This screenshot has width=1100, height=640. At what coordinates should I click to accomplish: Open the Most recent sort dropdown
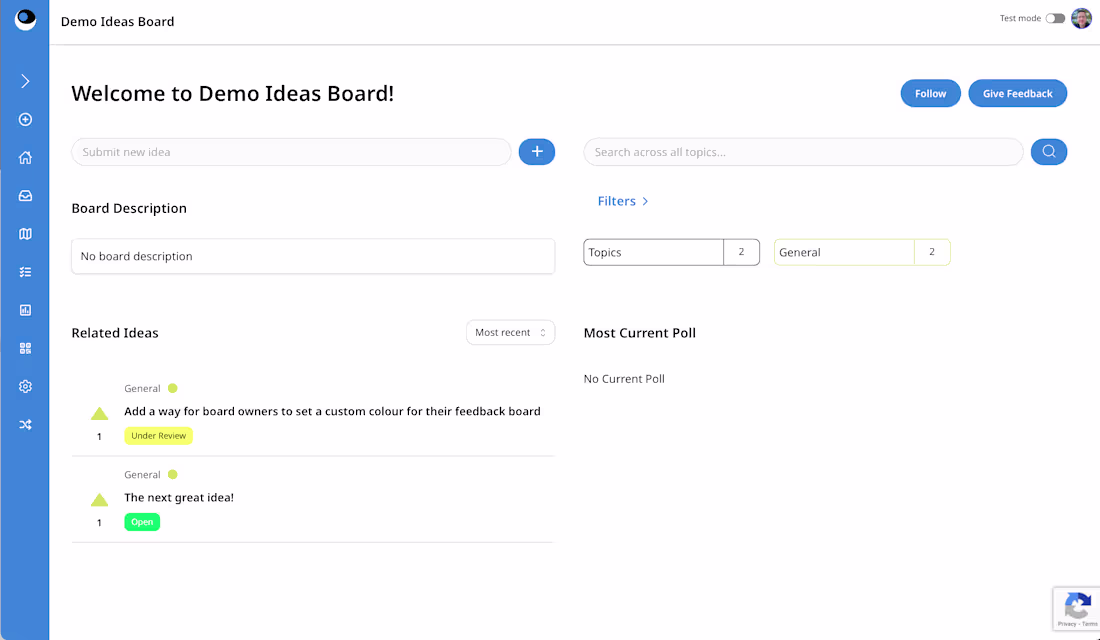click(x=510, y=332)
